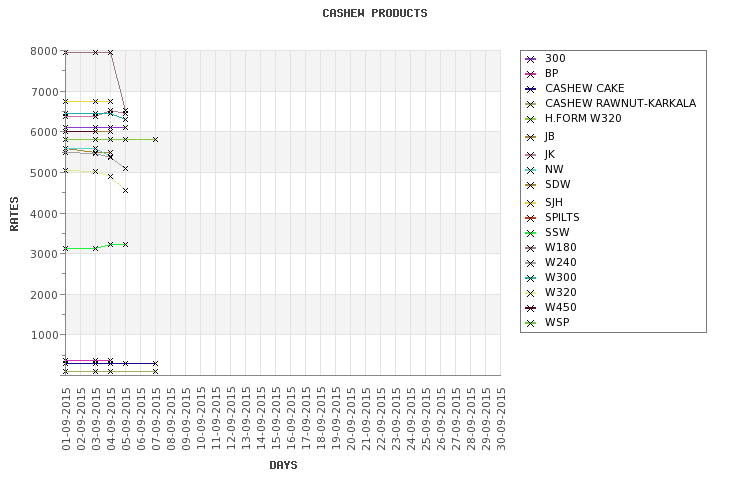750x500 pixels.
Task: Click the SJH data point on 04-09-2015 near 6750
Action: [110, 101]
